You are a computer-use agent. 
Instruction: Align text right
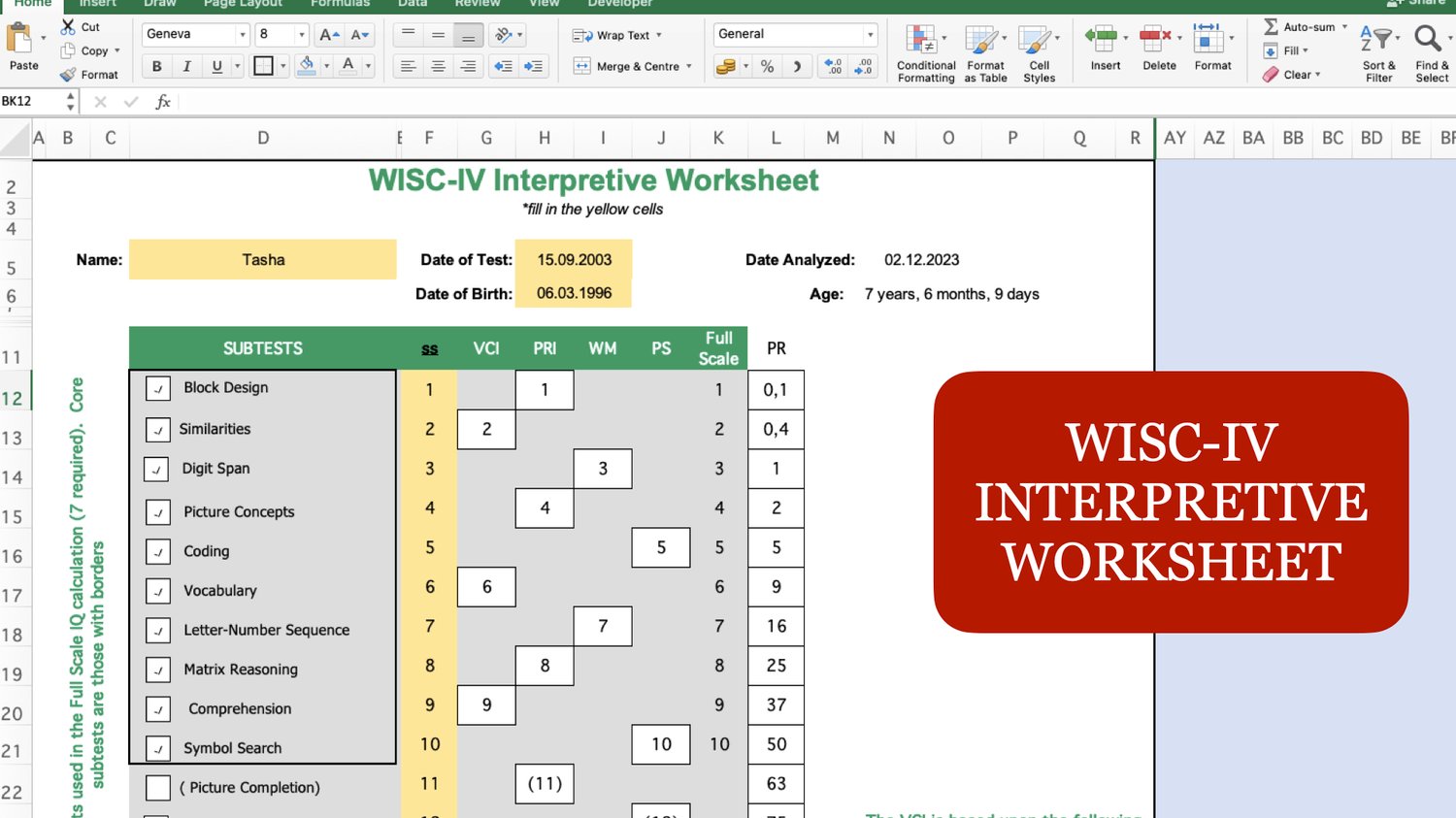click(469, 66)
